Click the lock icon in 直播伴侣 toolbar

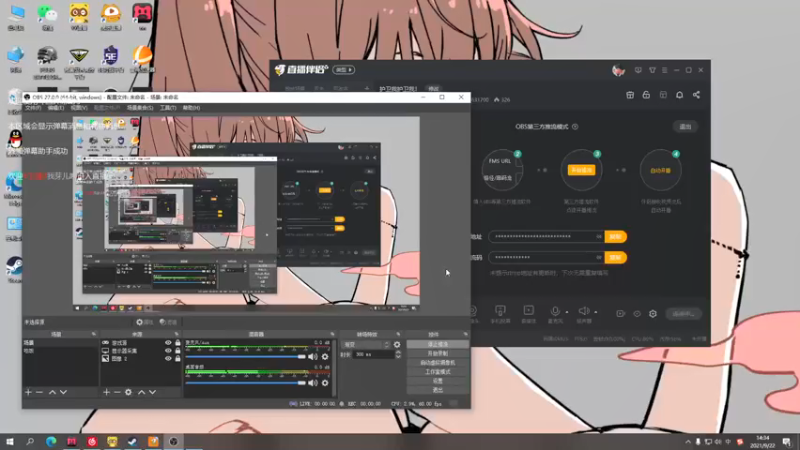[646, 95]
